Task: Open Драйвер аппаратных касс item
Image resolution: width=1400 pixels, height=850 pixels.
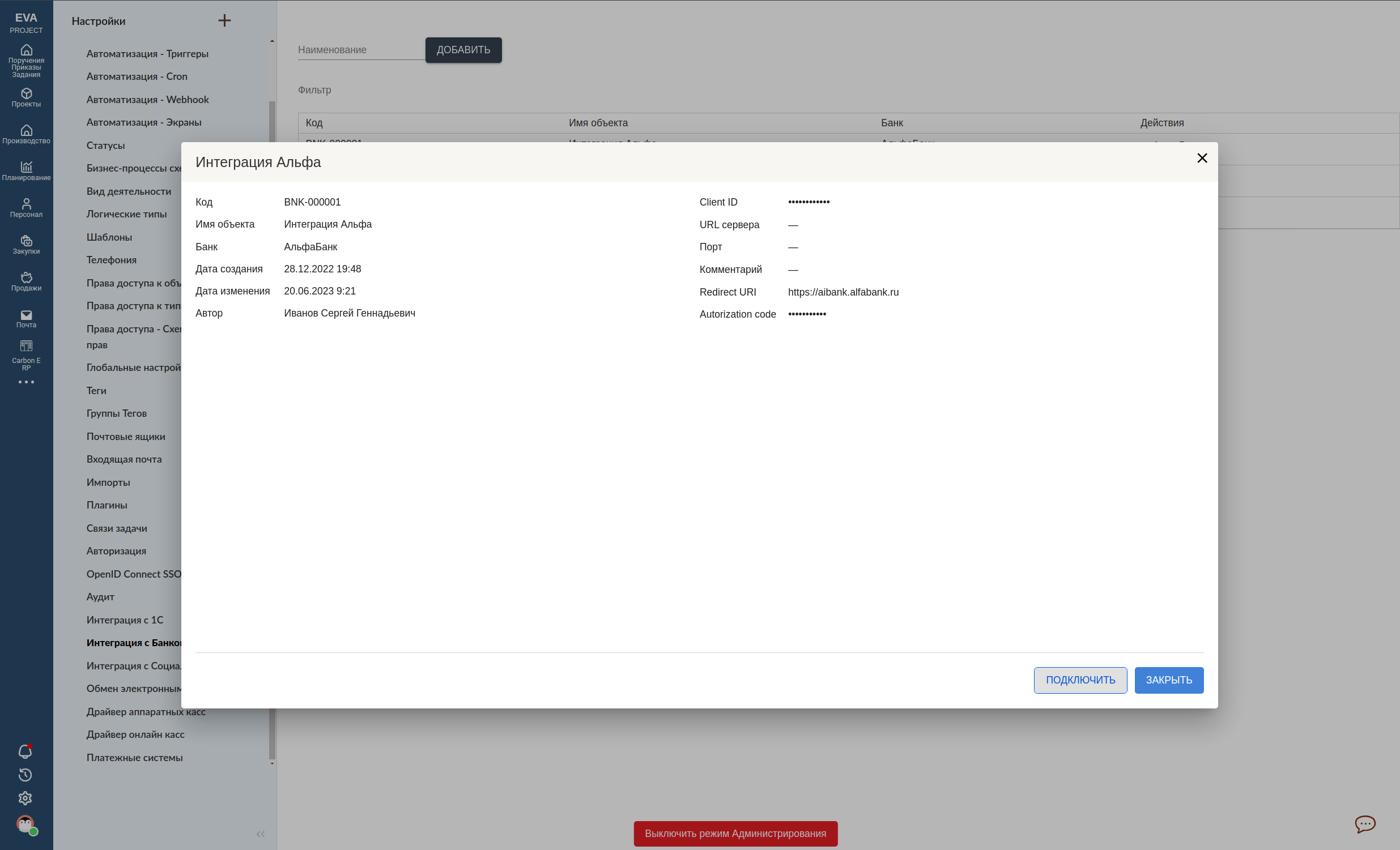Action: 146,712
